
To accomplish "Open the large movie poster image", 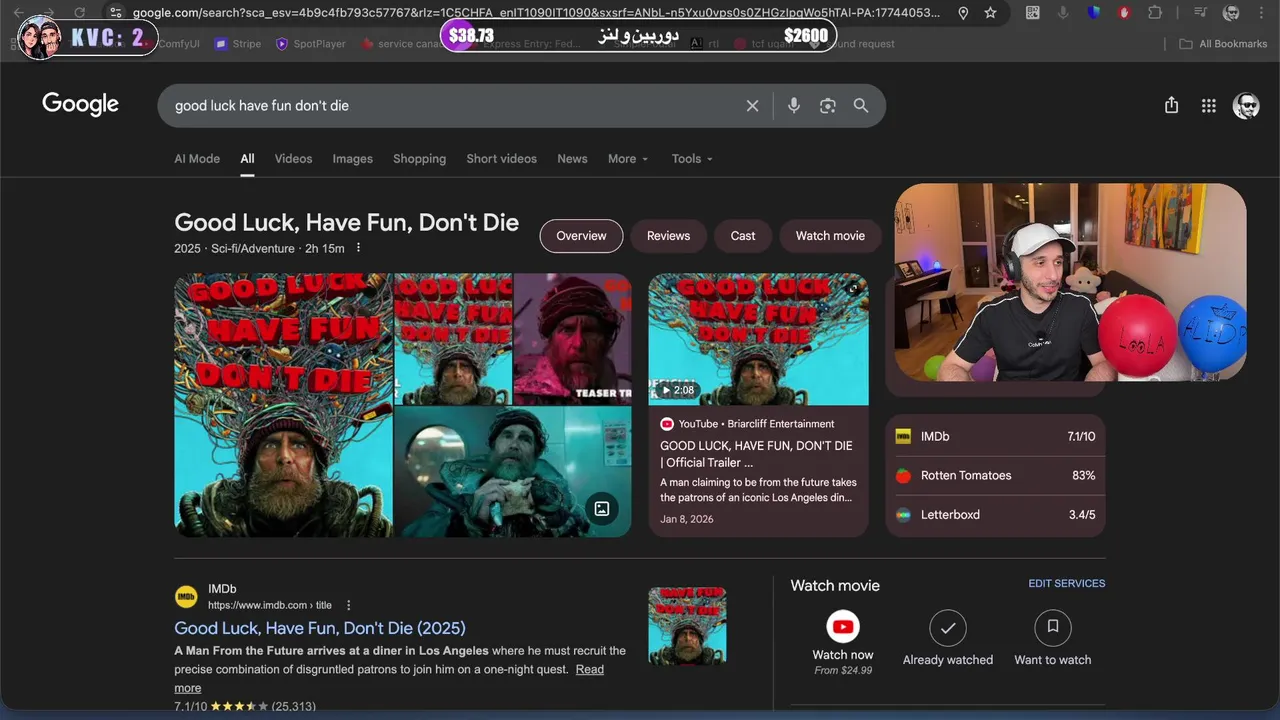I will coord(283,405).
